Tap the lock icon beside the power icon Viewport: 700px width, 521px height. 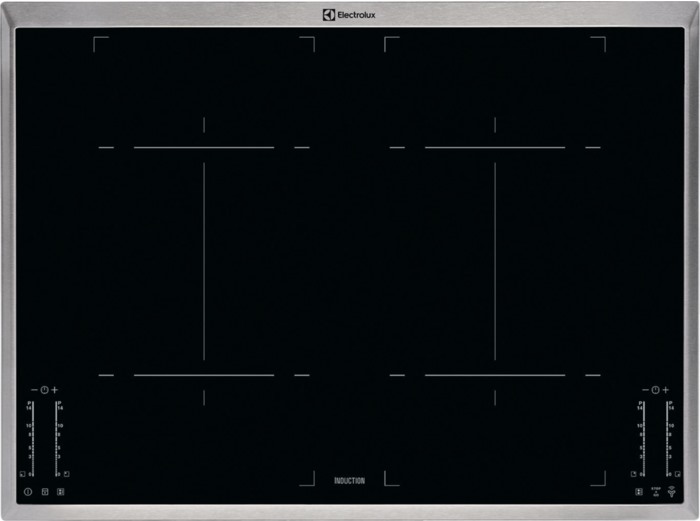tap(44, 492)
